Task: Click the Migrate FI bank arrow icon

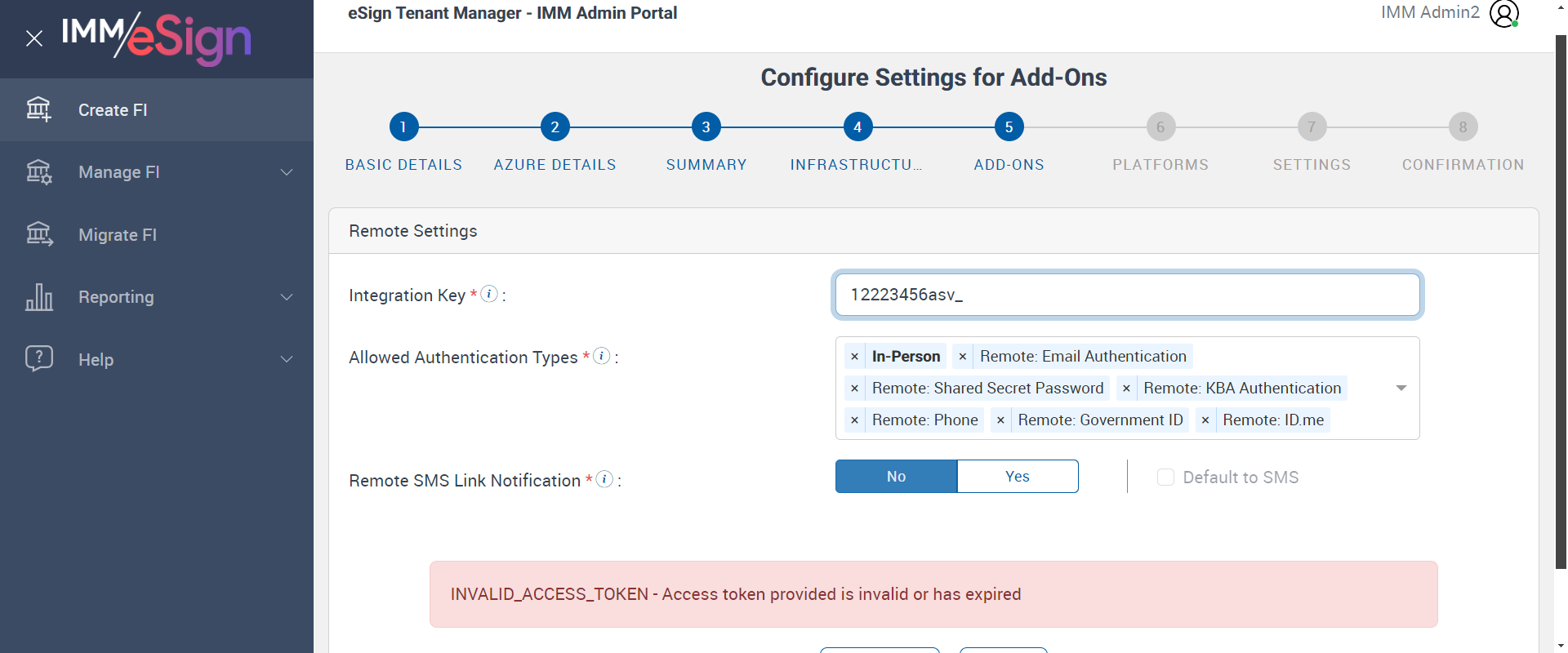Action: pyautogui.click(x=38, y=234)
